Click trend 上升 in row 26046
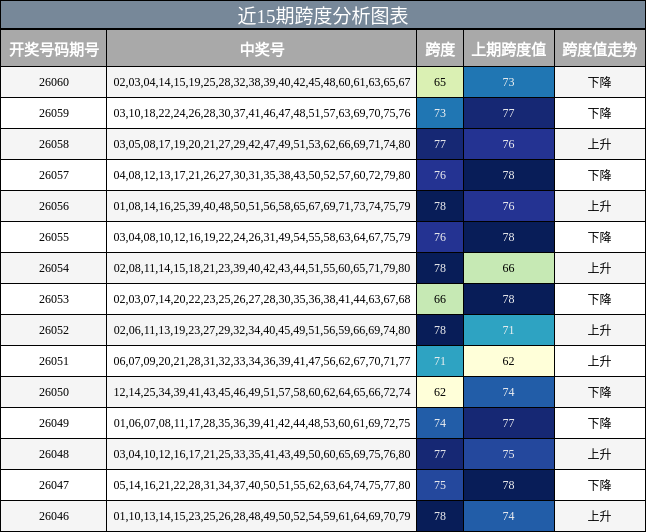 (x=599, y=516)
